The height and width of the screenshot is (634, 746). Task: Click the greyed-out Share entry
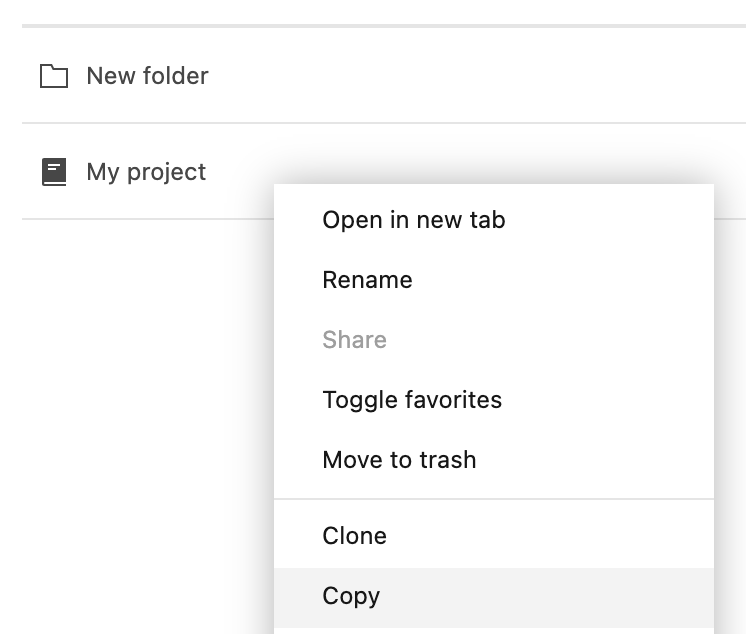click(354, 340)
